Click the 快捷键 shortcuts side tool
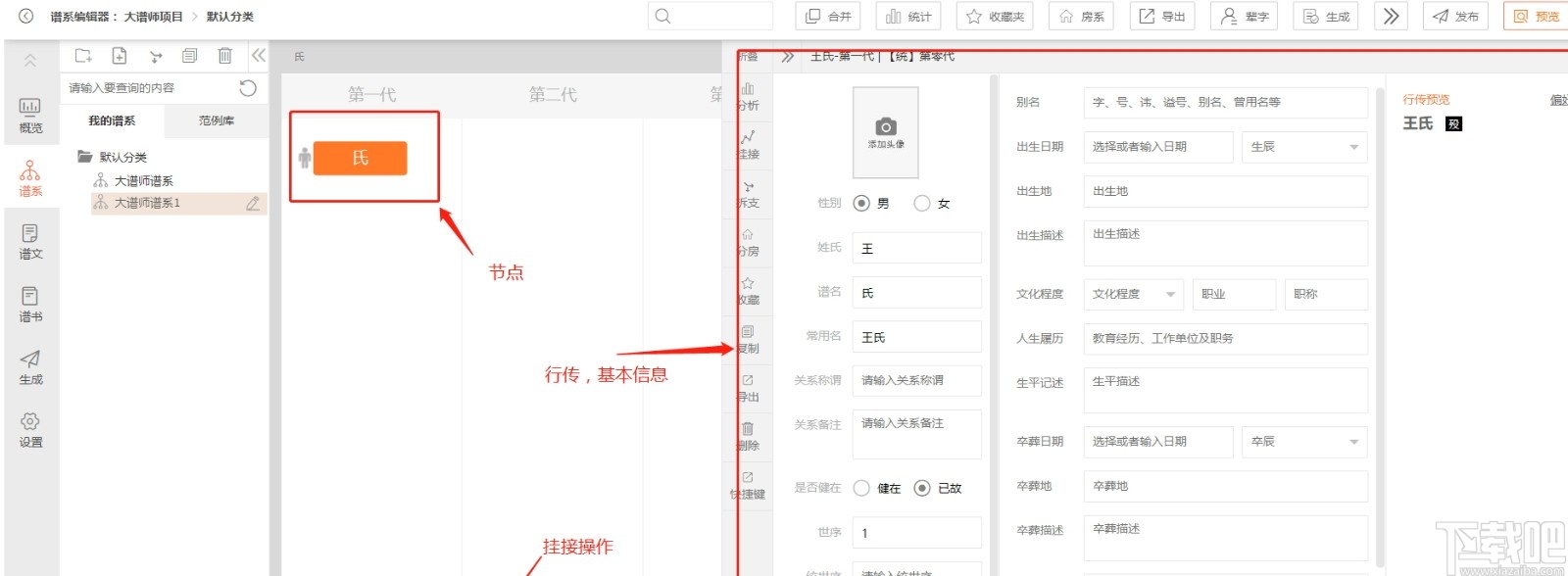Image resolution: width=1568 pixels, height=576 pixels. 748,485
